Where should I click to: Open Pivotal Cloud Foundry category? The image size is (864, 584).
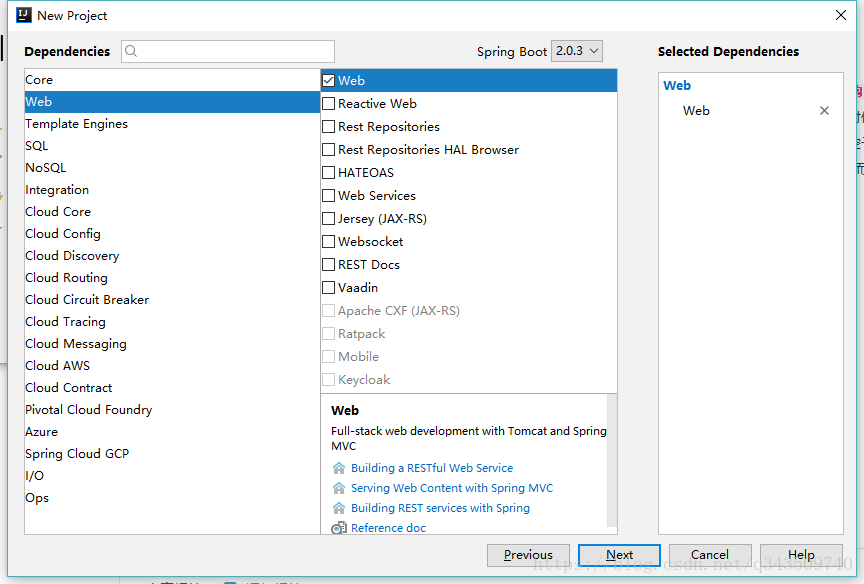(x=172, y=410)
